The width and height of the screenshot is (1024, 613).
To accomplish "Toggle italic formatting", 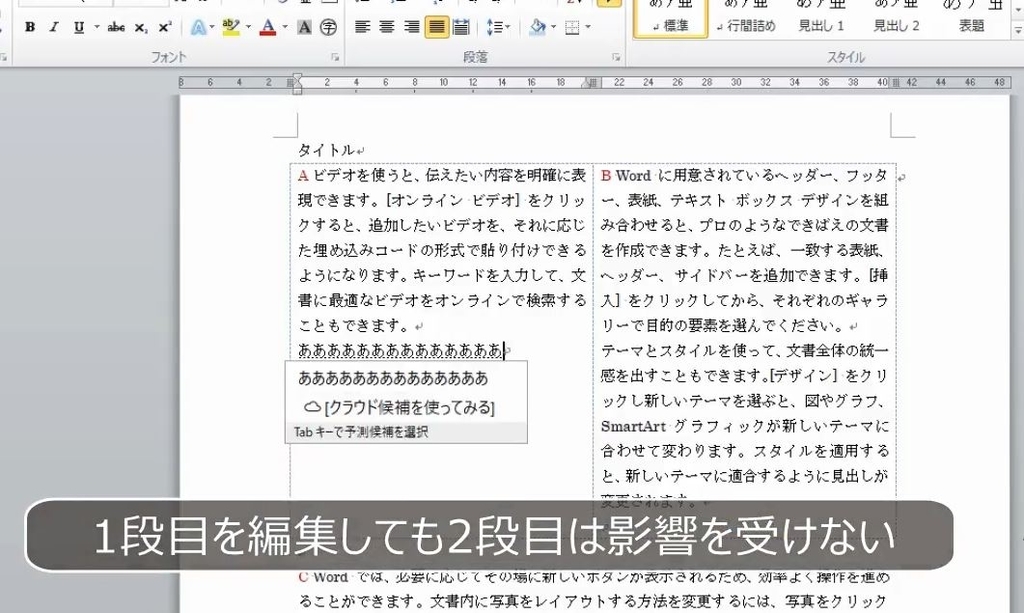I will pos(54,27).
